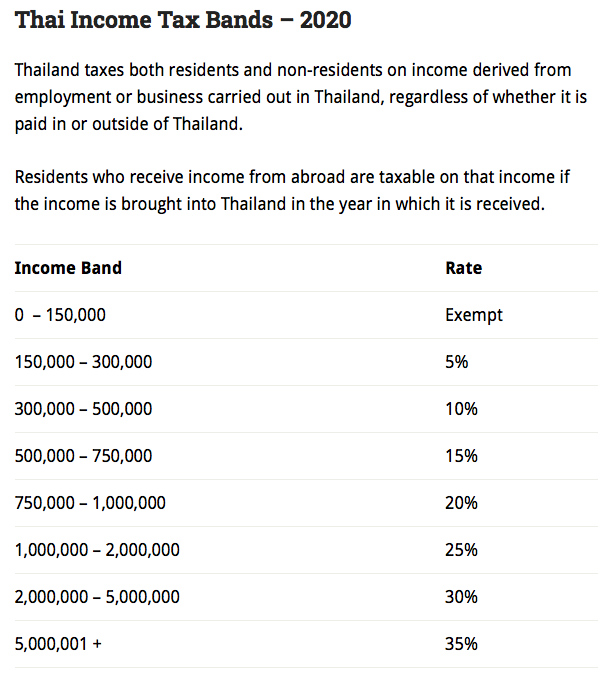Select the "300,000 – 500,000" band cell
The height and width of the screenshot is (686, 607).
tap(84, 409)
